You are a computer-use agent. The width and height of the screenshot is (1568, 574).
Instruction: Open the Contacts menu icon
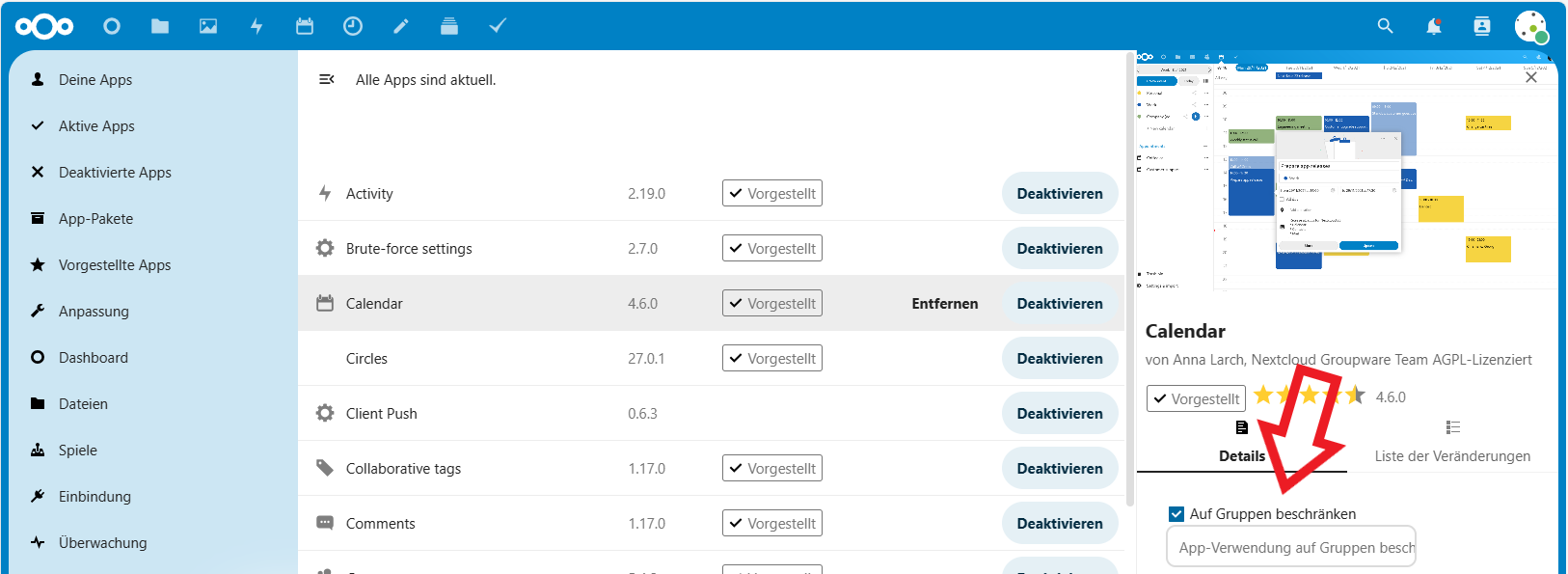pyautogui.click(x=1482, y=26)
